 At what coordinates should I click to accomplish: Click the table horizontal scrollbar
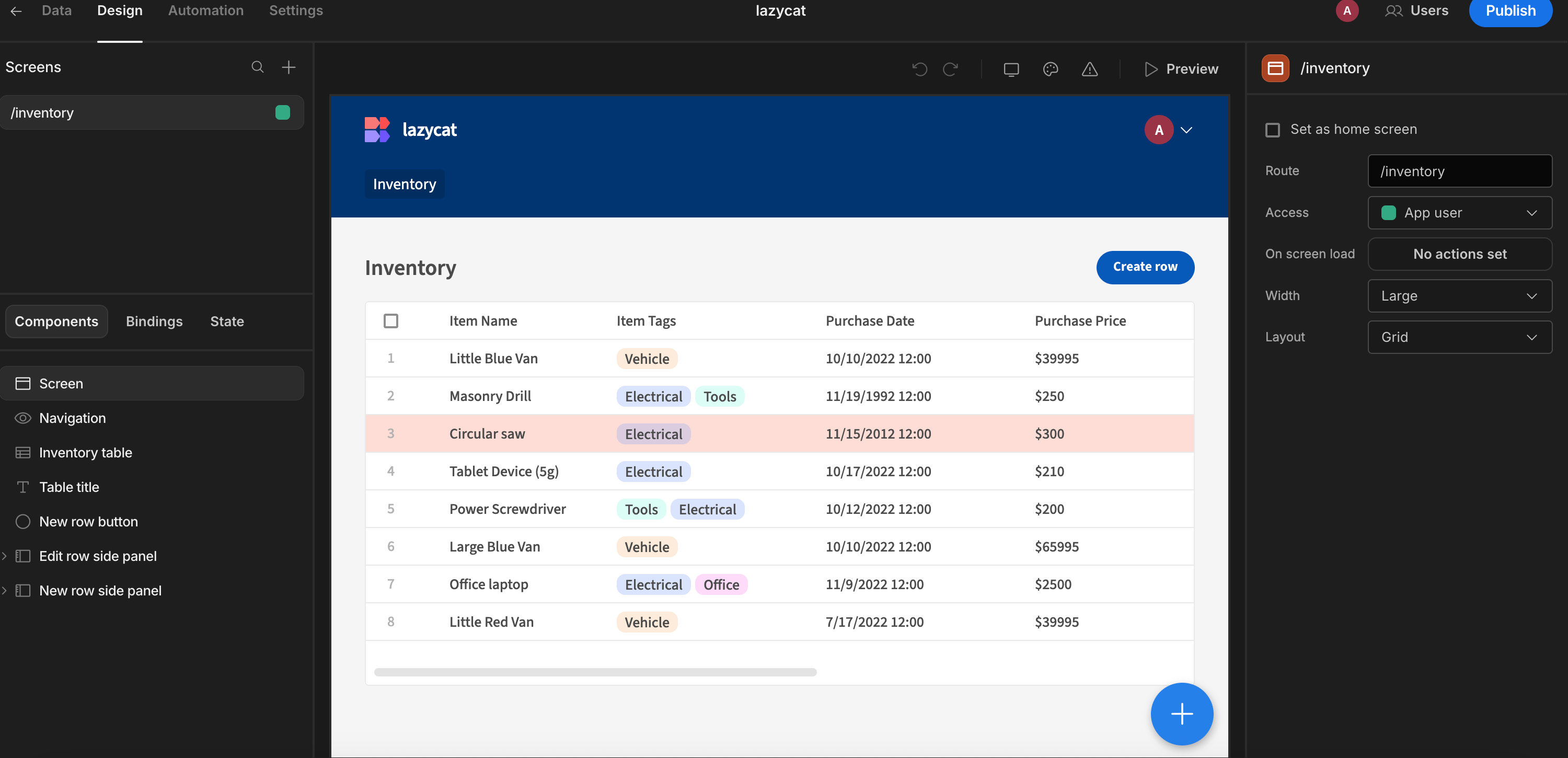coord(595,672)
